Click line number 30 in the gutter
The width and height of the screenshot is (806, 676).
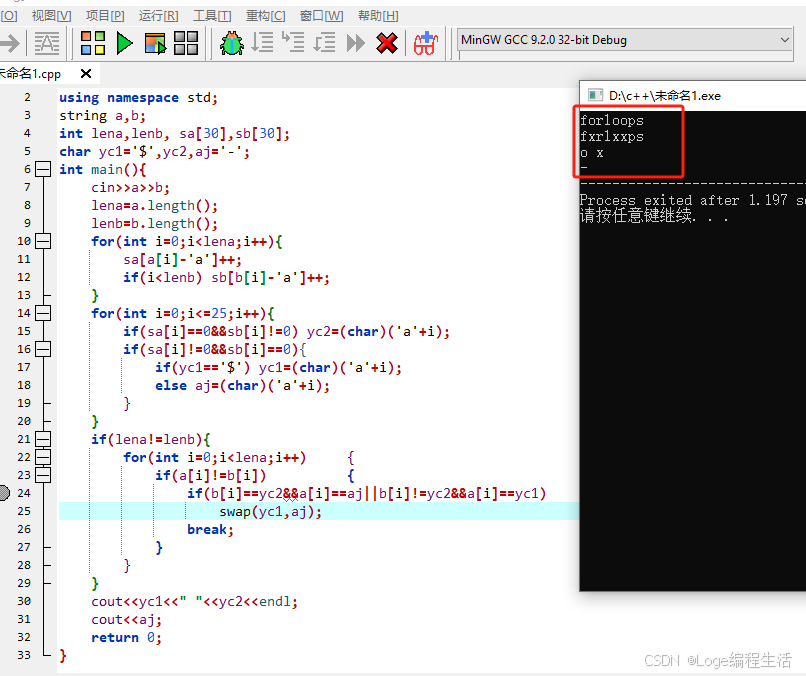24,601
